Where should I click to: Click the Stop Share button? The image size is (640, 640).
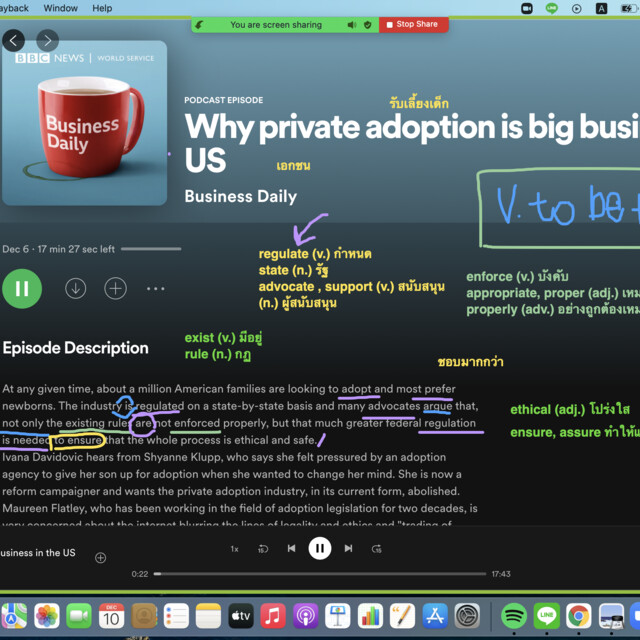413,24
